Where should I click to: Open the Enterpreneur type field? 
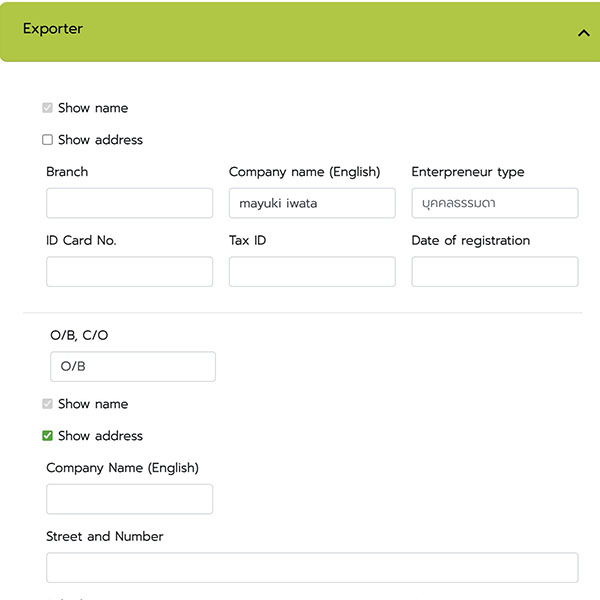point(494,203)
